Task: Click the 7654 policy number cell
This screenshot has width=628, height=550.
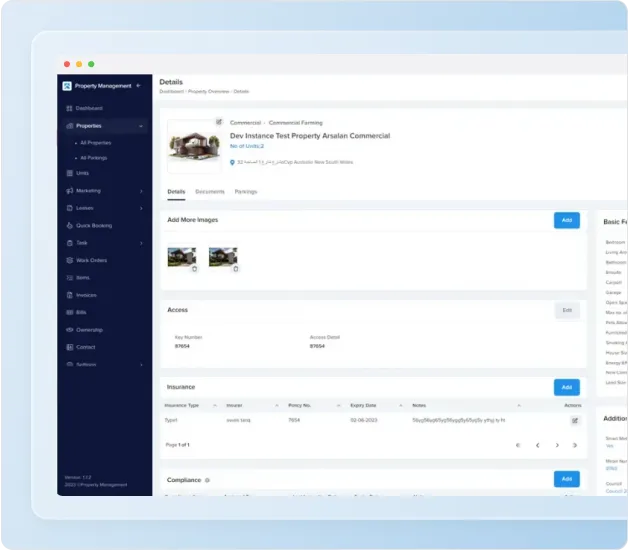Action: [x=294, y=420]
